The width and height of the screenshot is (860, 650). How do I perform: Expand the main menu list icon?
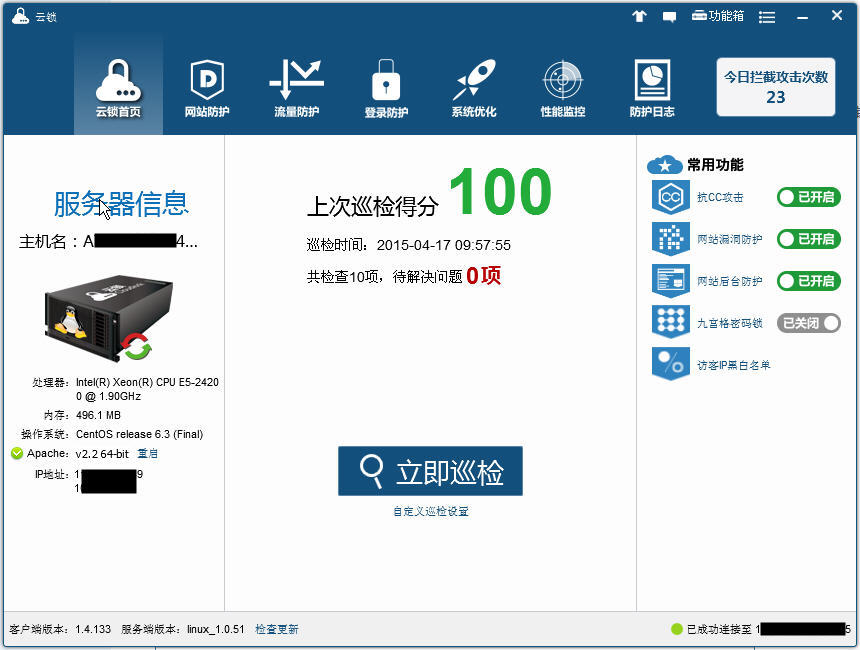(x=767, y=17)
